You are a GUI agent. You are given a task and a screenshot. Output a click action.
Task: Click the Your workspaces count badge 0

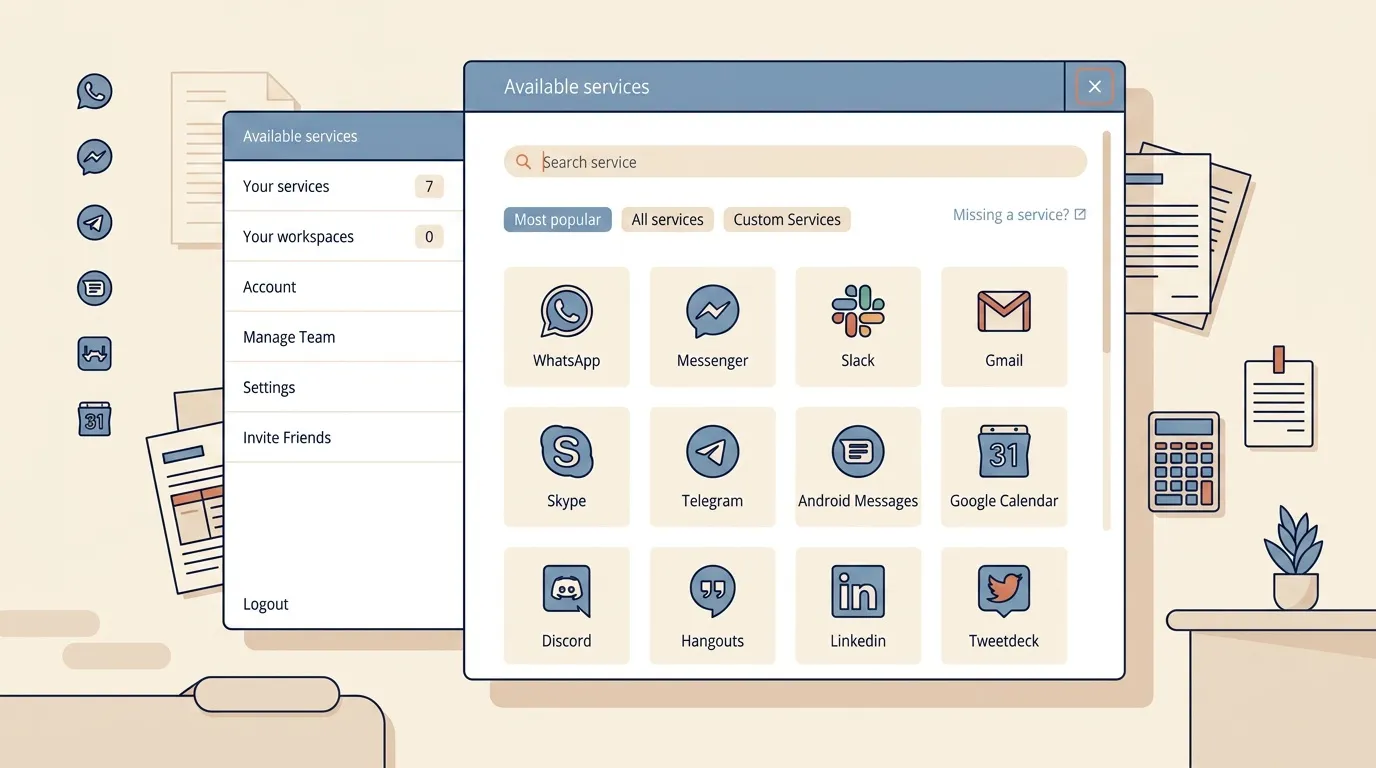429,237
